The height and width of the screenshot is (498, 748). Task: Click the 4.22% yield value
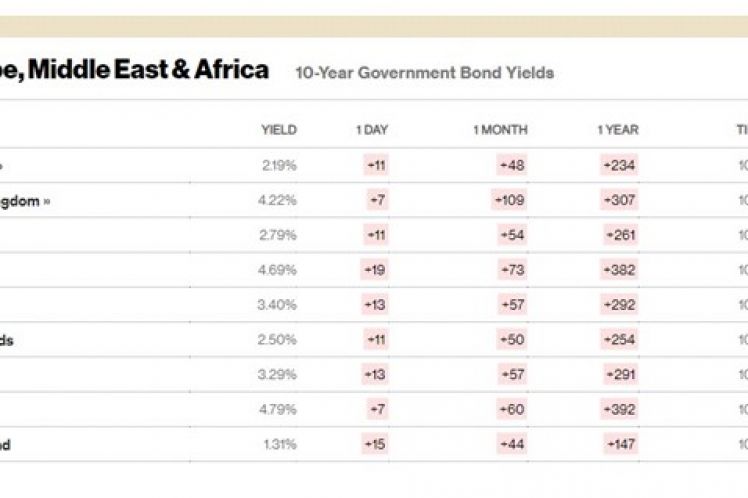[x=278, y=200]
